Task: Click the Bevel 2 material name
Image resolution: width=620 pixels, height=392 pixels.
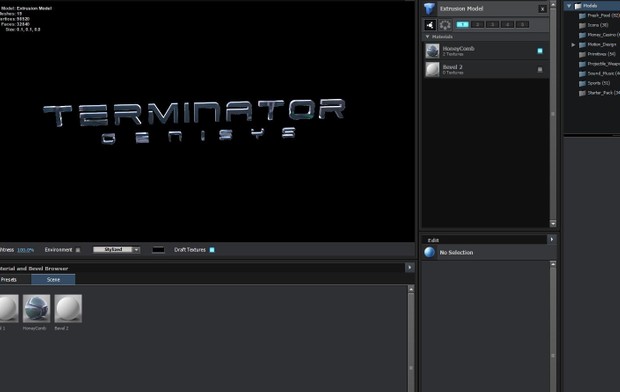Action: (452, 67)
